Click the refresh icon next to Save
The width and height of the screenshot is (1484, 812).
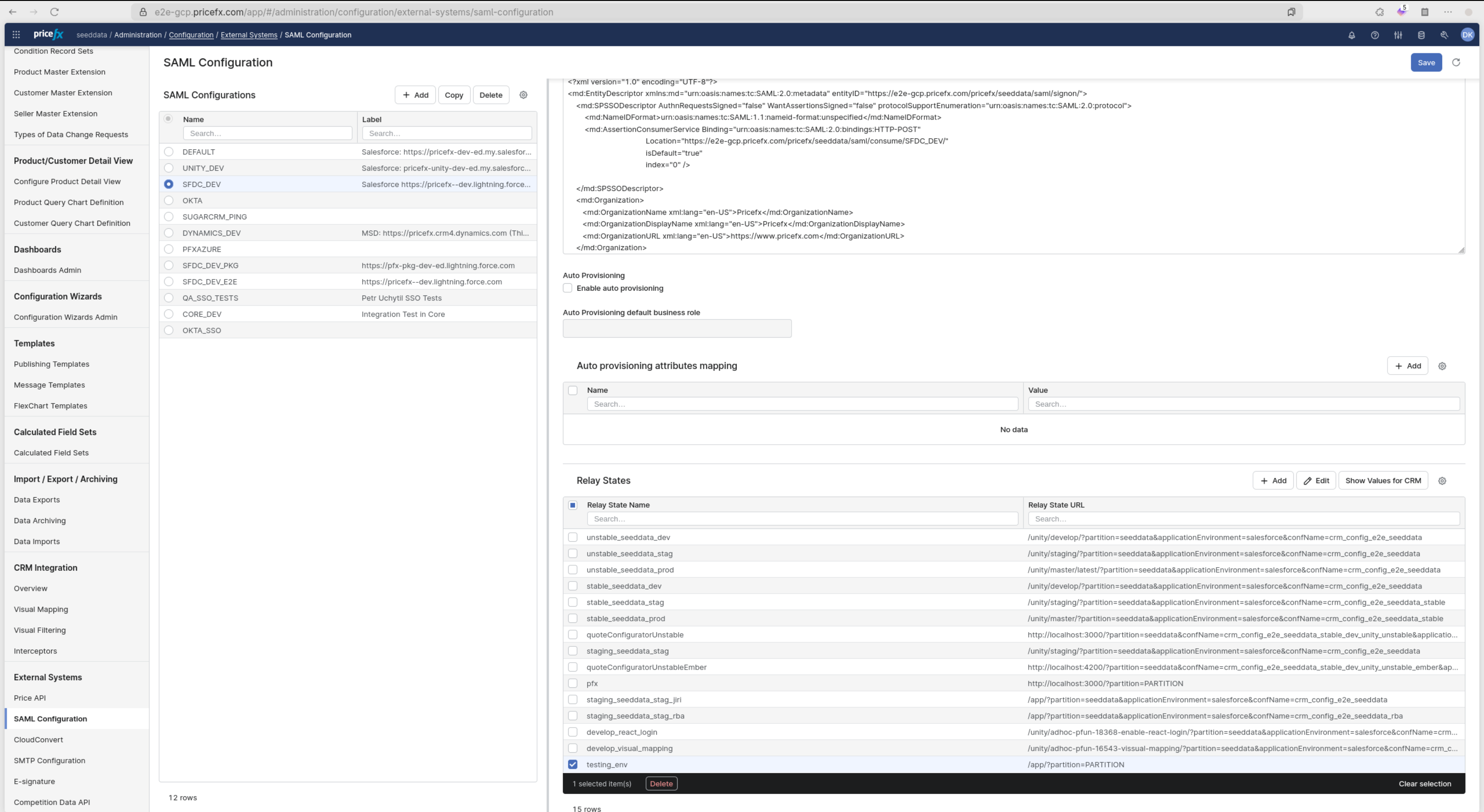tap(1456, 62)
